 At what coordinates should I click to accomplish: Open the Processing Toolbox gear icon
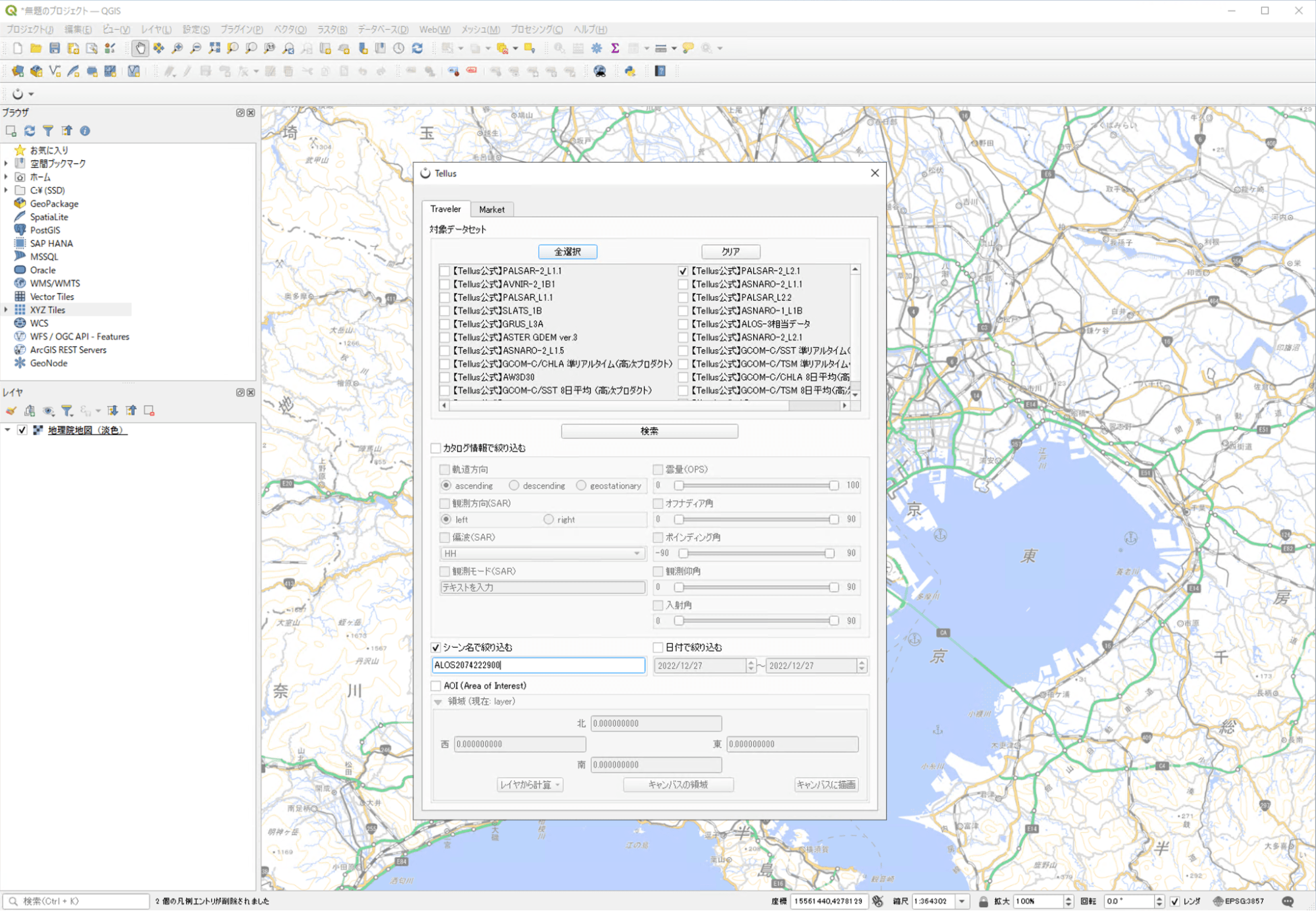[596, 48]
